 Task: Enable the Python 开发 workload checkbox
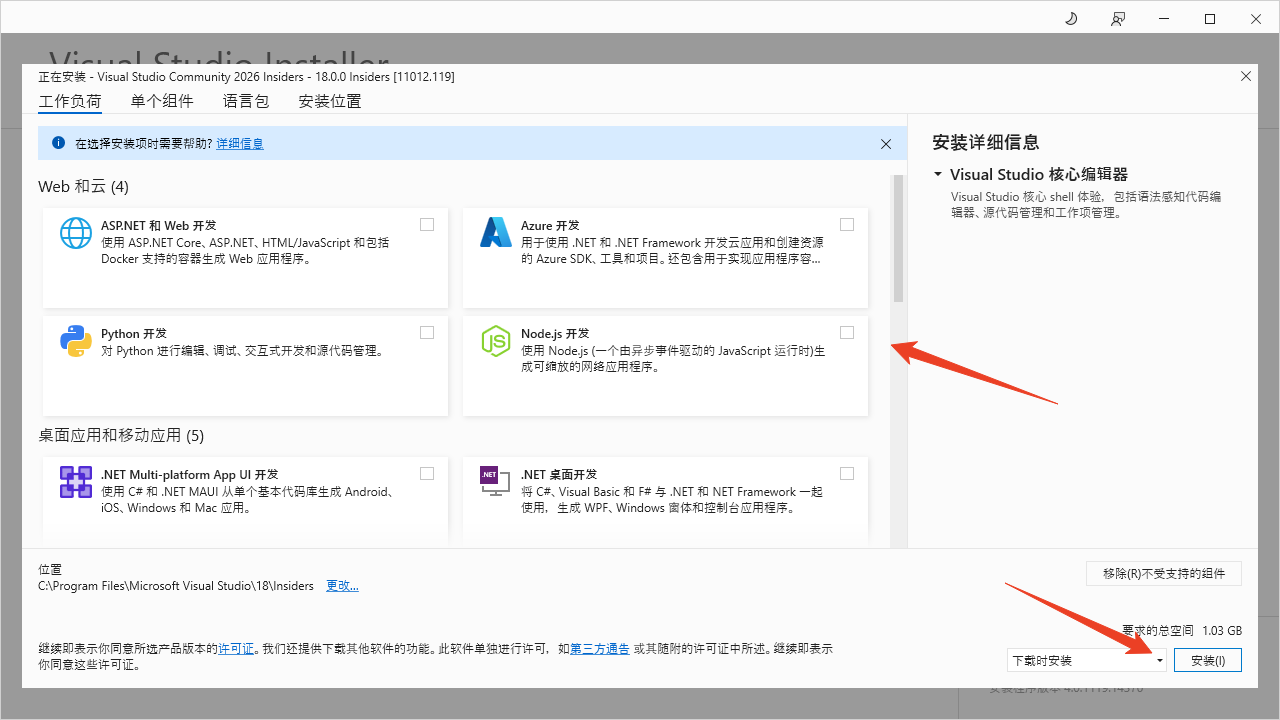click(x=427, y=332)
